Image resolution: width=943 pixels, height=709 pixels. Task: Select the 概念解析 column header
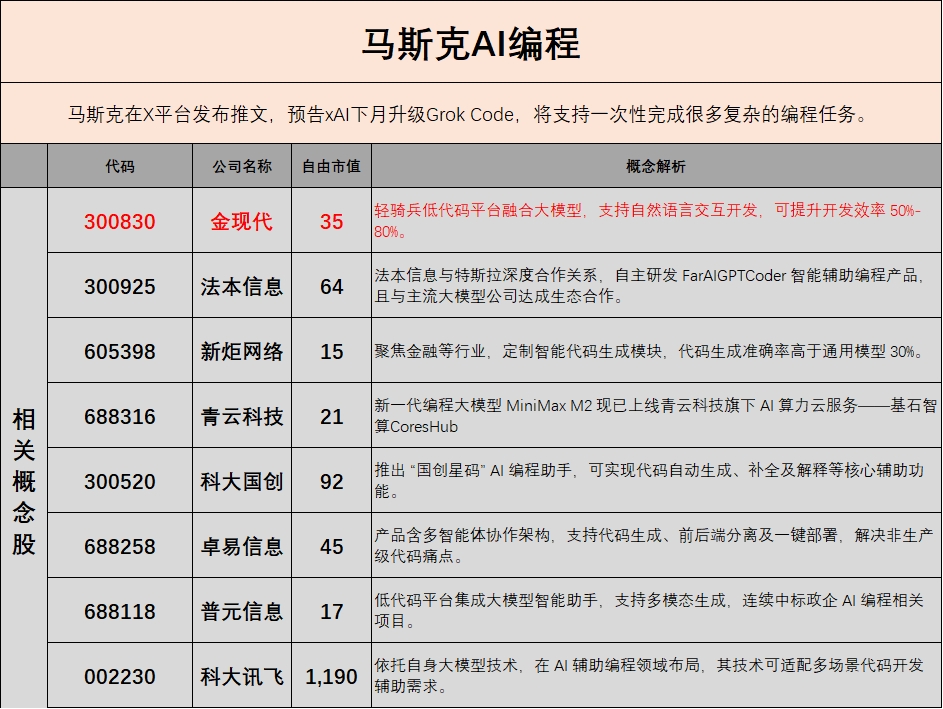point(656,166)
